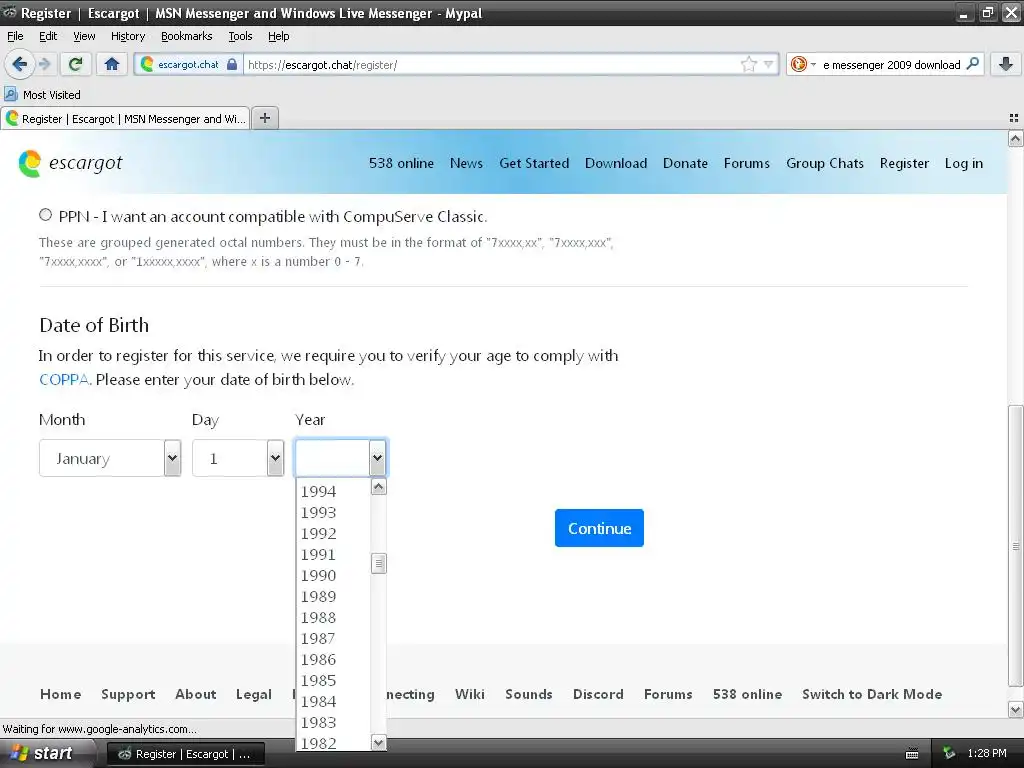Open the Help menu
Viewport: 1024px width, 768px height.
279,36
